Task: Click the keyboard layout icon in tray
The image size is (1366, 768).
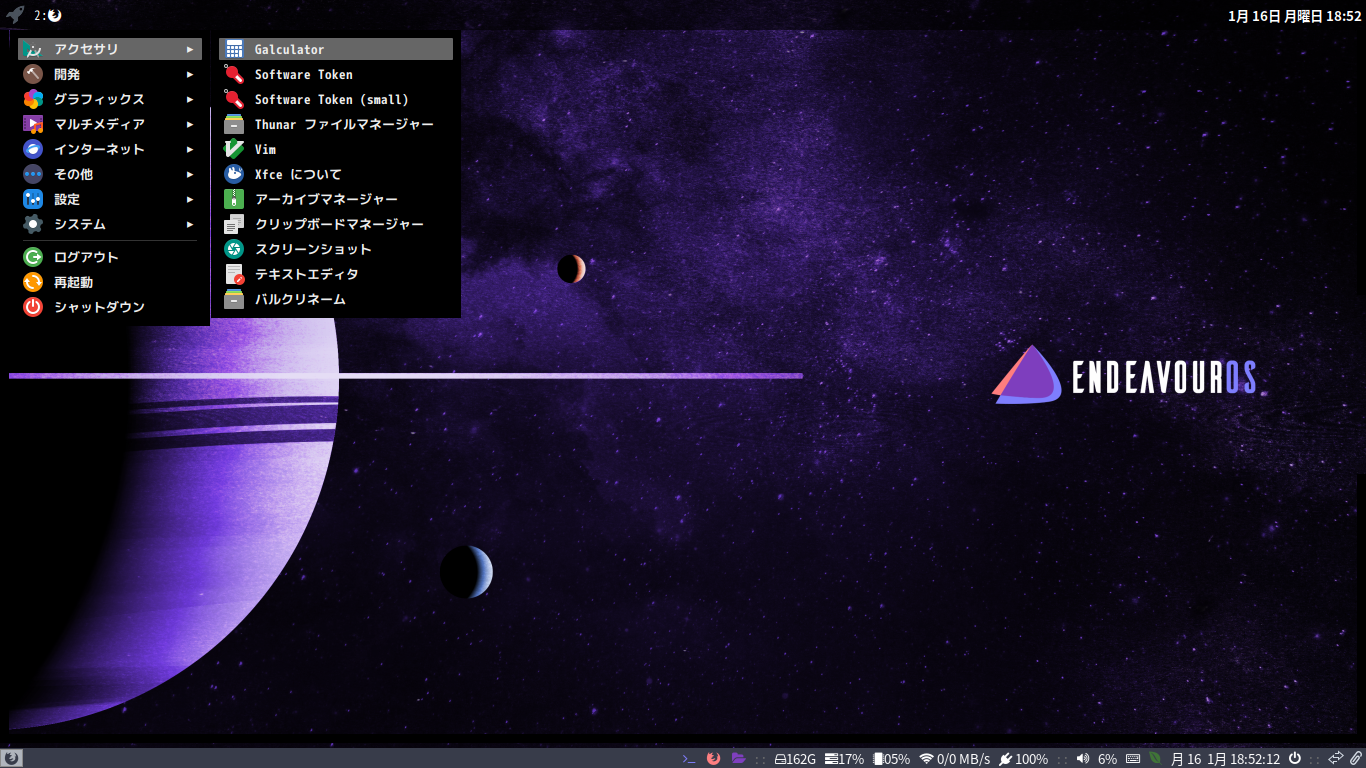Action: pyautogui.click(x=1133, y=759)
